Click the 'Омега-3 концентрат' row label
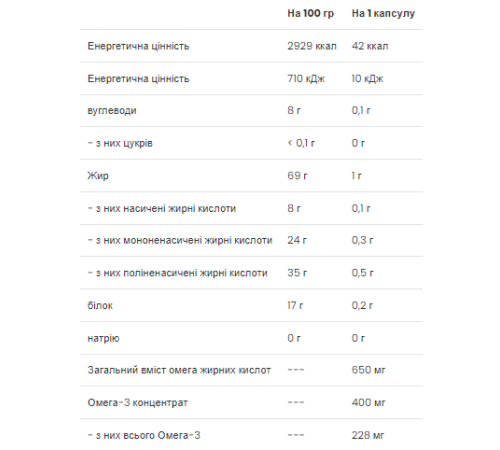Viewport: 500px width, 450px height. 137,403
